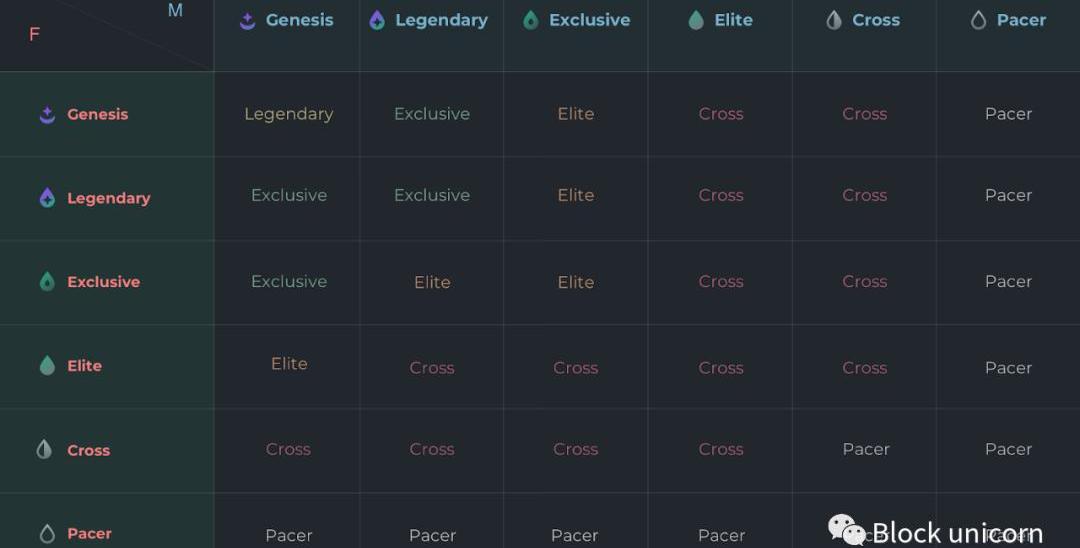The width and height of the screenshot is (1080, 548).
Task: Click the Legendary droplet icon in header
Action: [x=377, y=20]
